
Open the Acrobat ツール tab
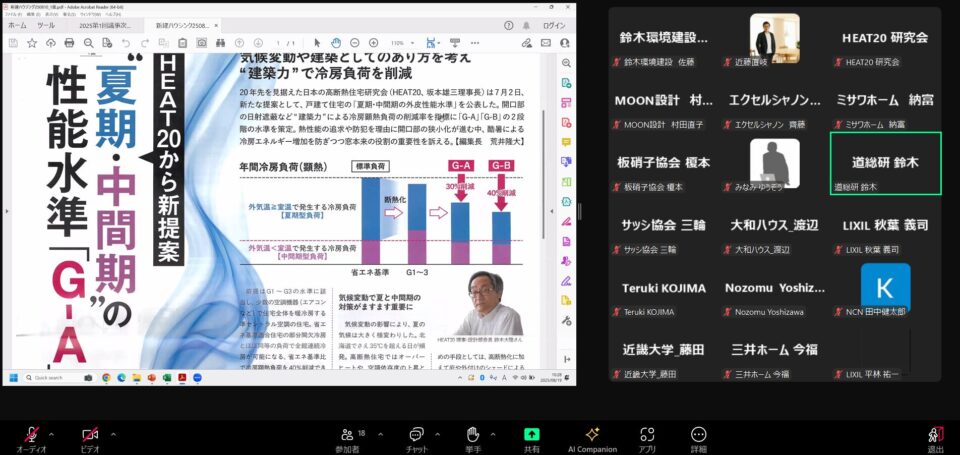pos(46,24)
